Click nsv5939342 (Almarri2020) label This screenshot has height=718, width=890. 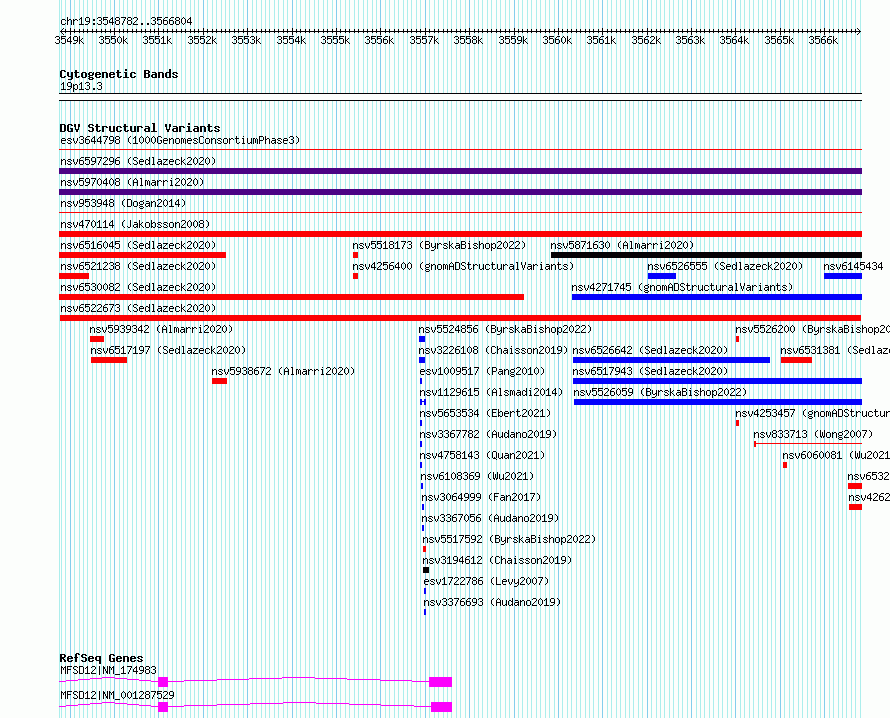pos(161,329)
